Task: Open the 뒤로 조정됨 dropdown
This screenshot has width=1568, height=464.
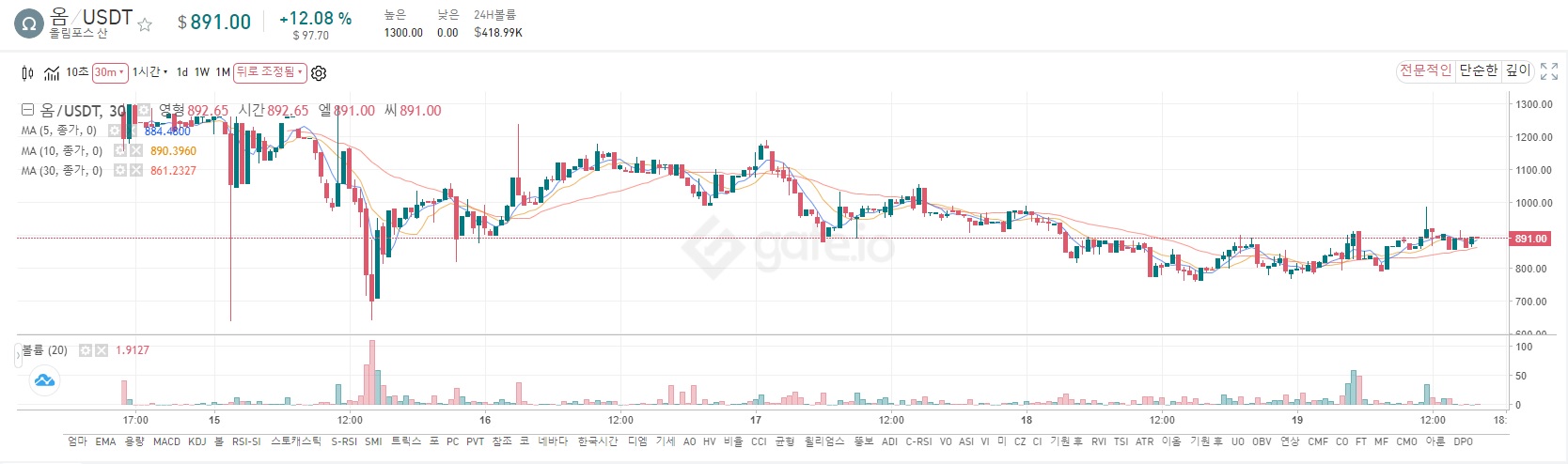Action: tap(271, 72)
